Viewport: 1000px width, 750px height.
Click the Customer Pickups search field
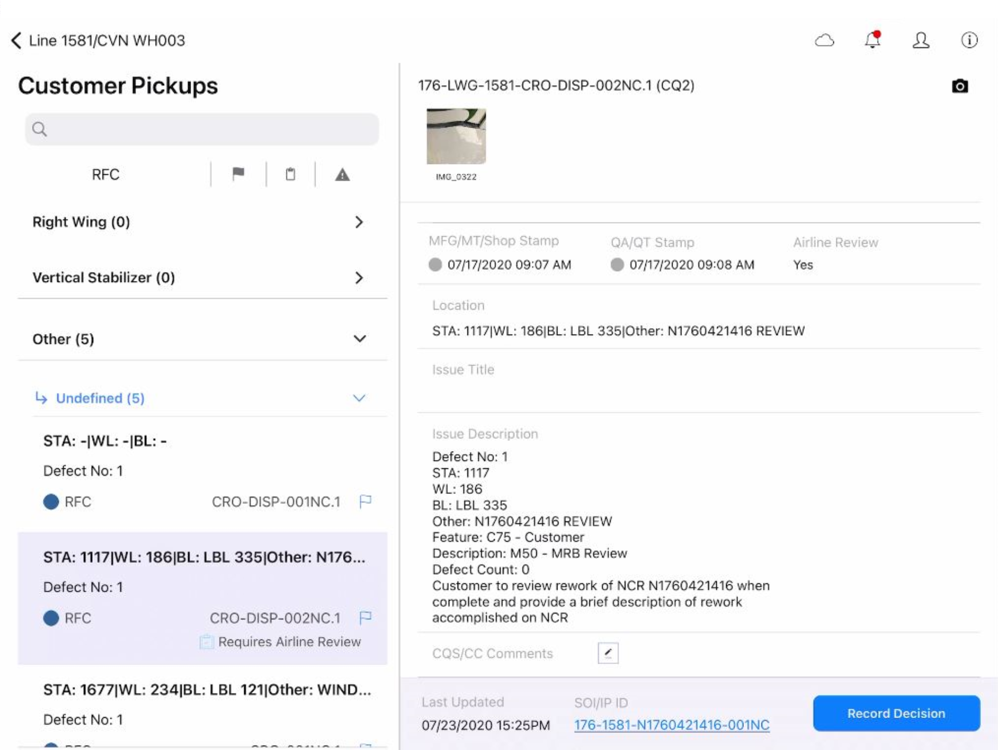202,129
